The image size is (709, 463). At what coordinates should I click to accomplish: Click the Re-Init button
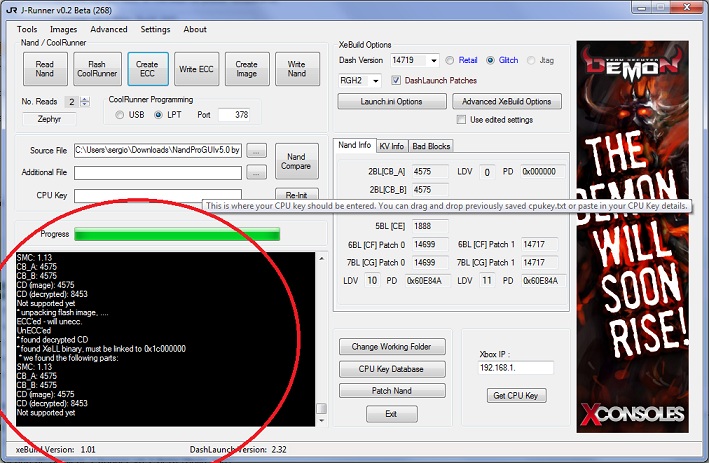[x=297, y=194]
